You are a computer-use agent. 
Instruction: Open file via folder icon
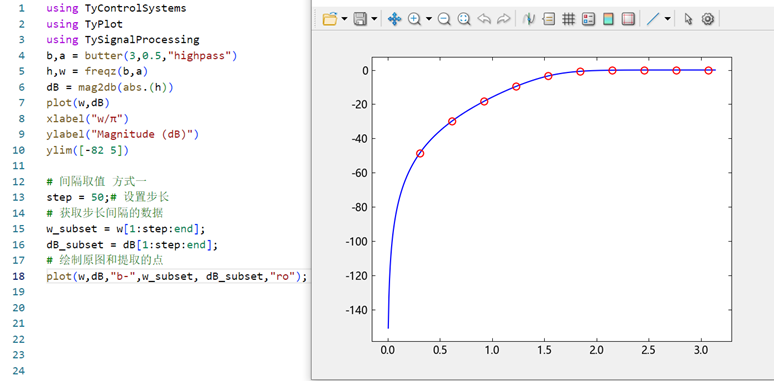(x=329, y=19)
